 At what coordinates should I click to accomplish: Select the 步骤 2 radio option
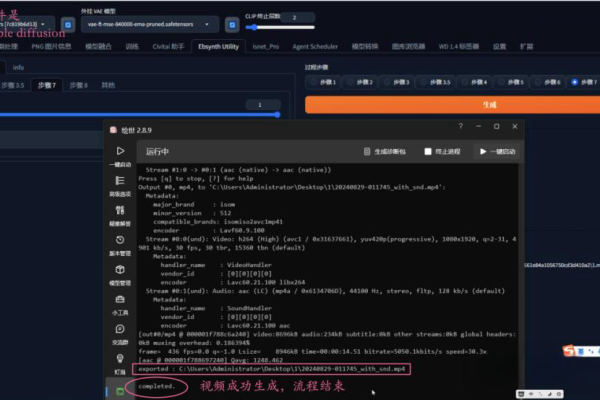click(x=360, y=82)
